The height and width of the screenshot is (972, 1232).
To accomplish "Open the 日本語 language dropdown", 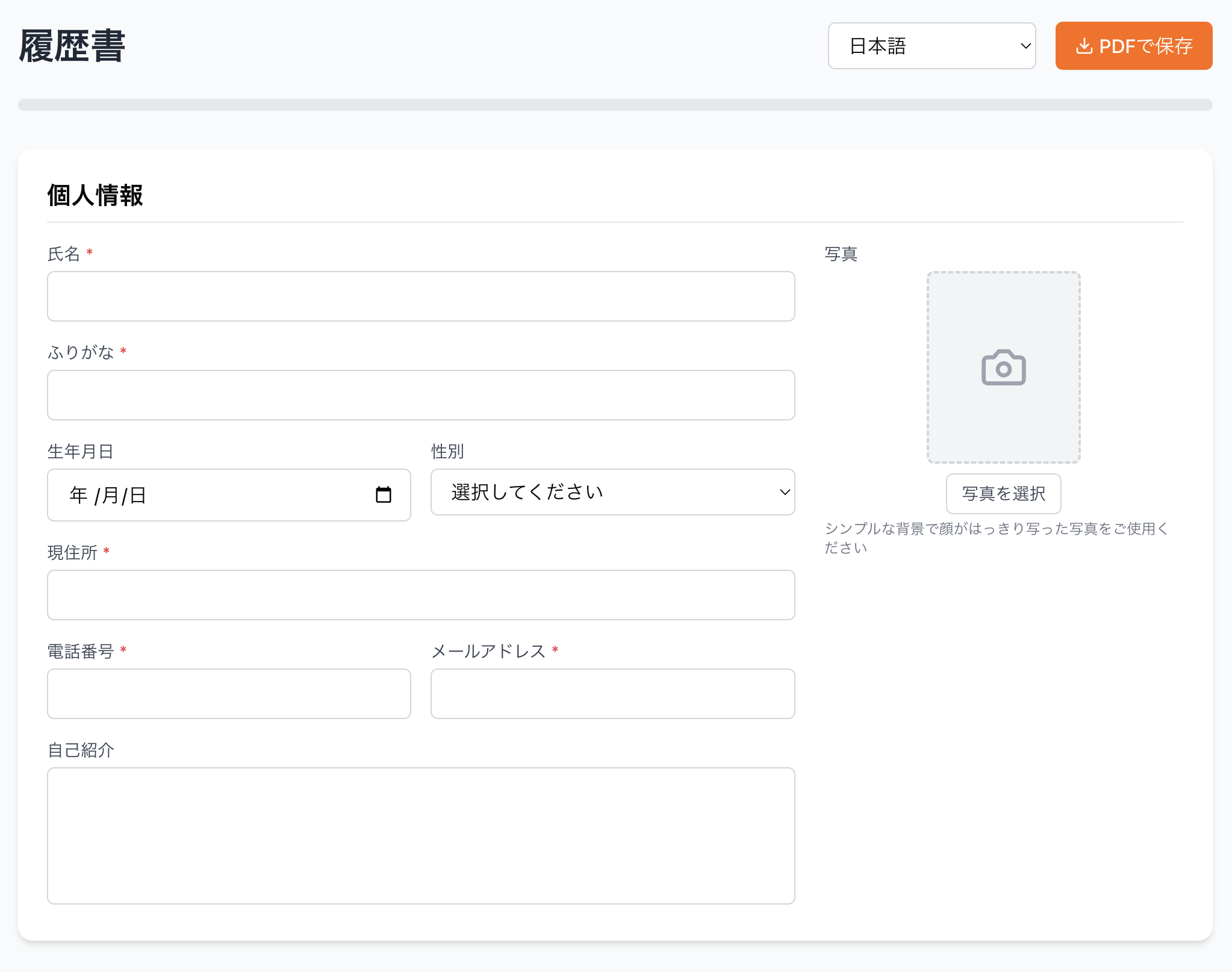I will coord(932,46).
